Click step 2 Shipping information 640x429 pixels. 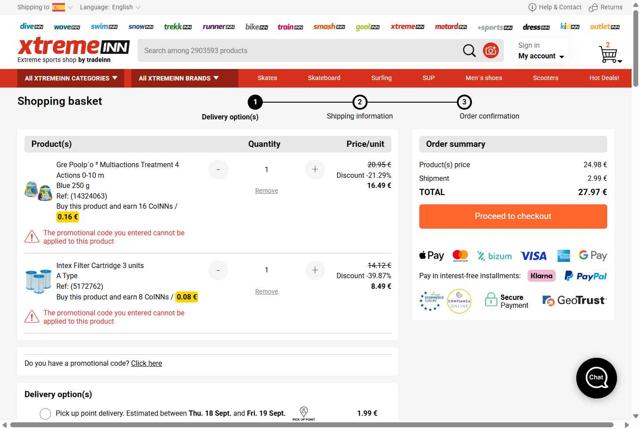[360, 109]
